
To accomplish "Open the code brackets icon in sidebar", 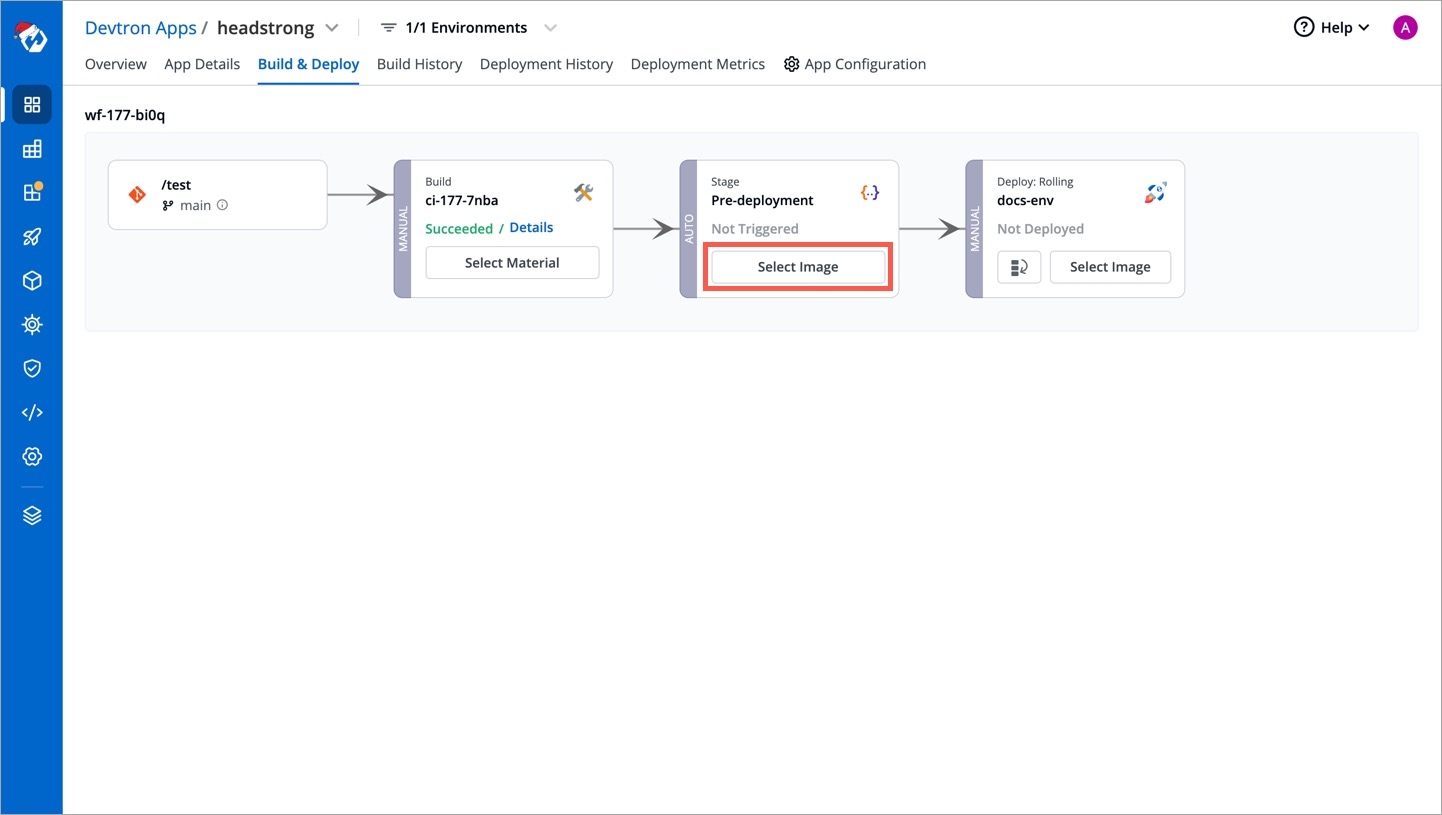I will click(32, 413).
